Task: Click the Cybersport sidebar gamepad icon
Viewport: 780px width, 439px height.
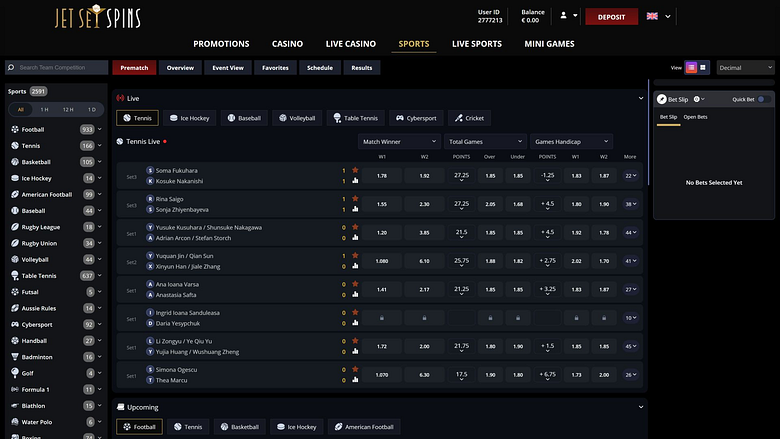Action: pos(15,324)
